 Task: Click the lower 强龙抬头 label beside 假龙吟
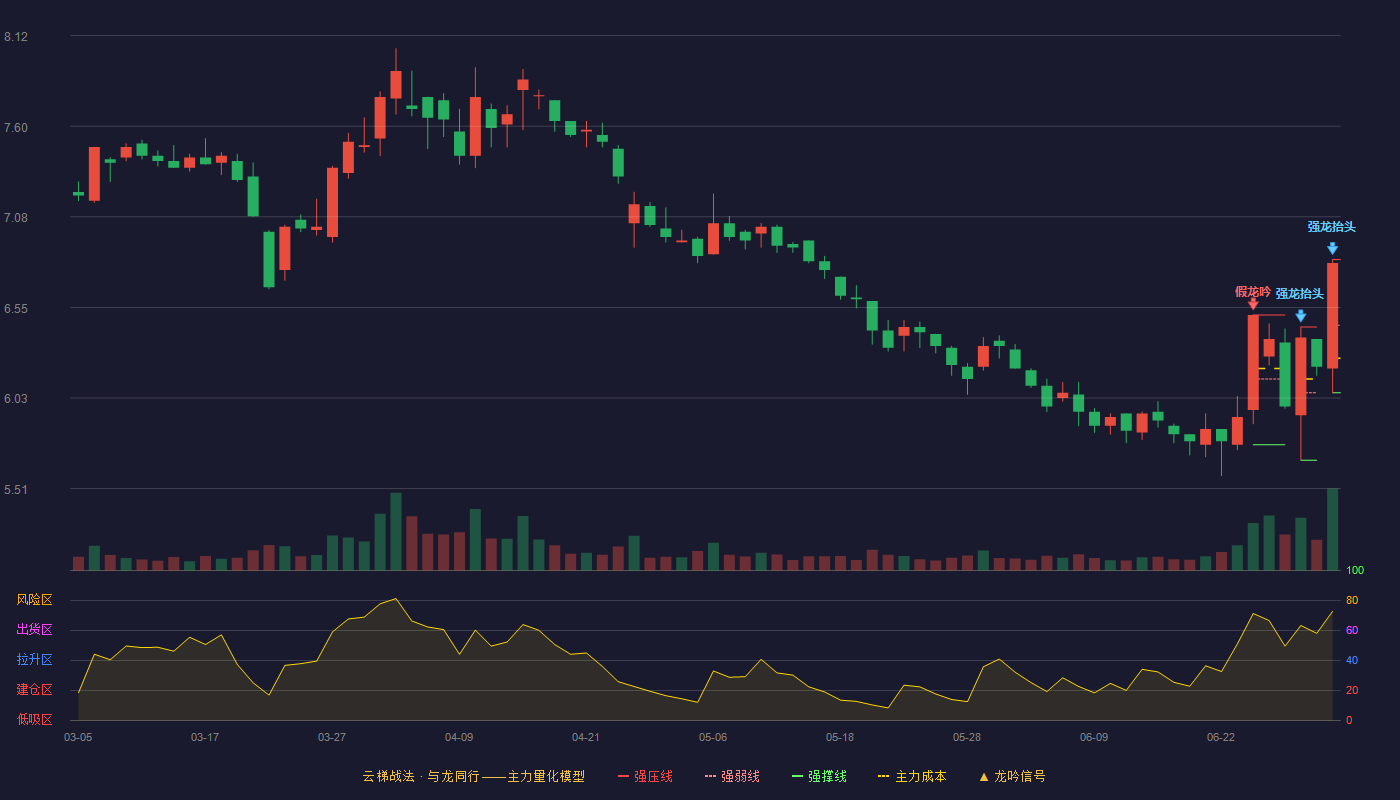[1300, 294]
